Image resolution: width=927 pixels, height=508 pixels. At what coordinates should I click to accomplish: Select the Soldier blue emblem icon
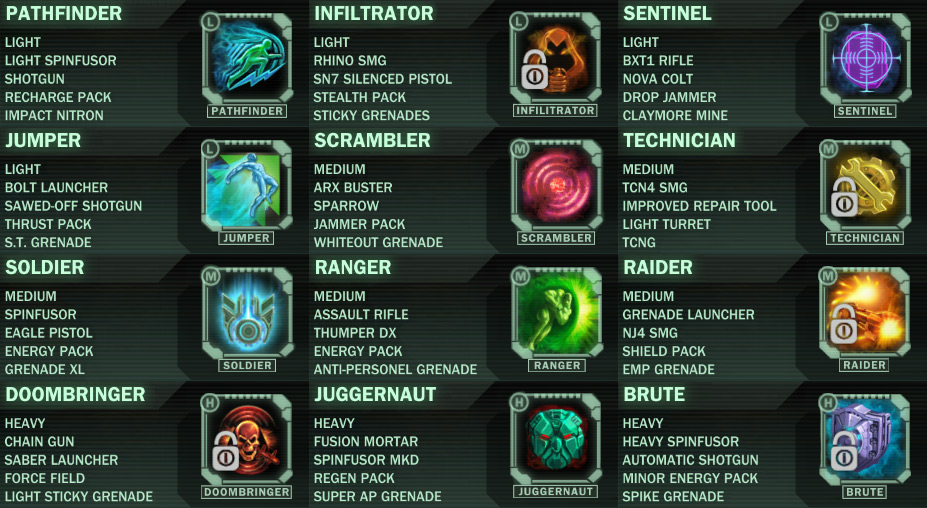click(x=247, y=312)
